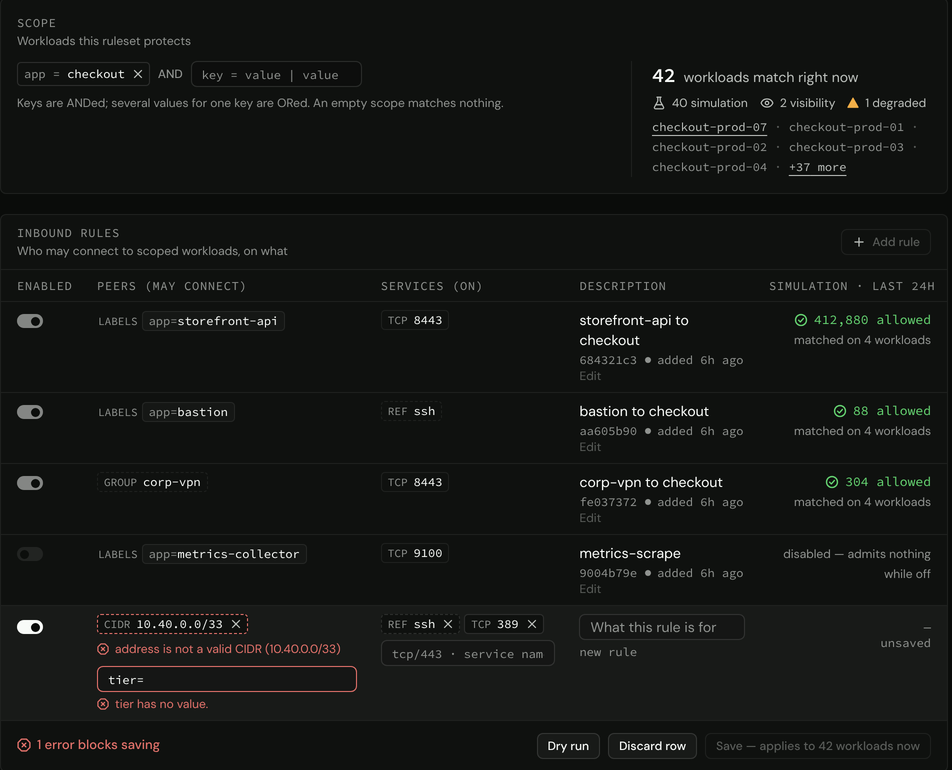Click the REF ssh chip in bastion row
This screenshot has width=952, height=770.
click(x=412, y=412)
